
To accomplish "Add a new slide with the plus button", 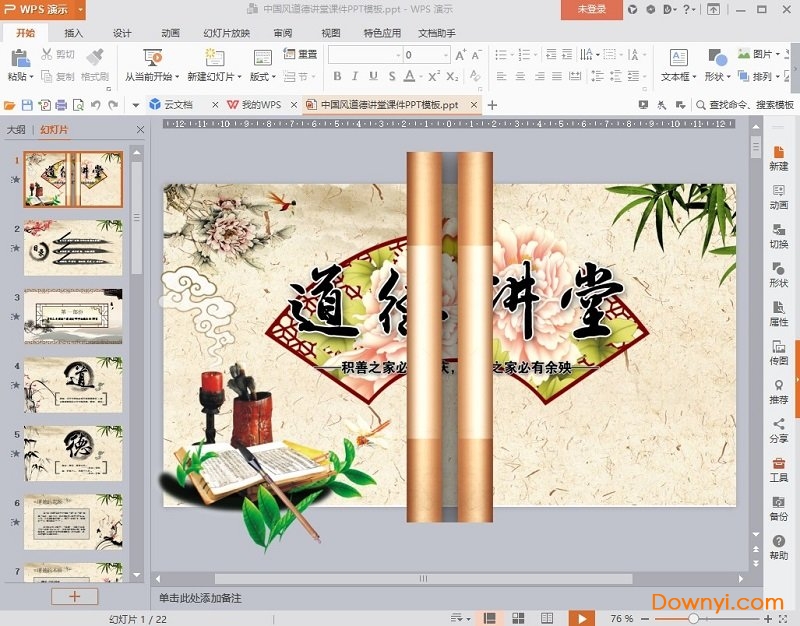I will coord(75,596).
